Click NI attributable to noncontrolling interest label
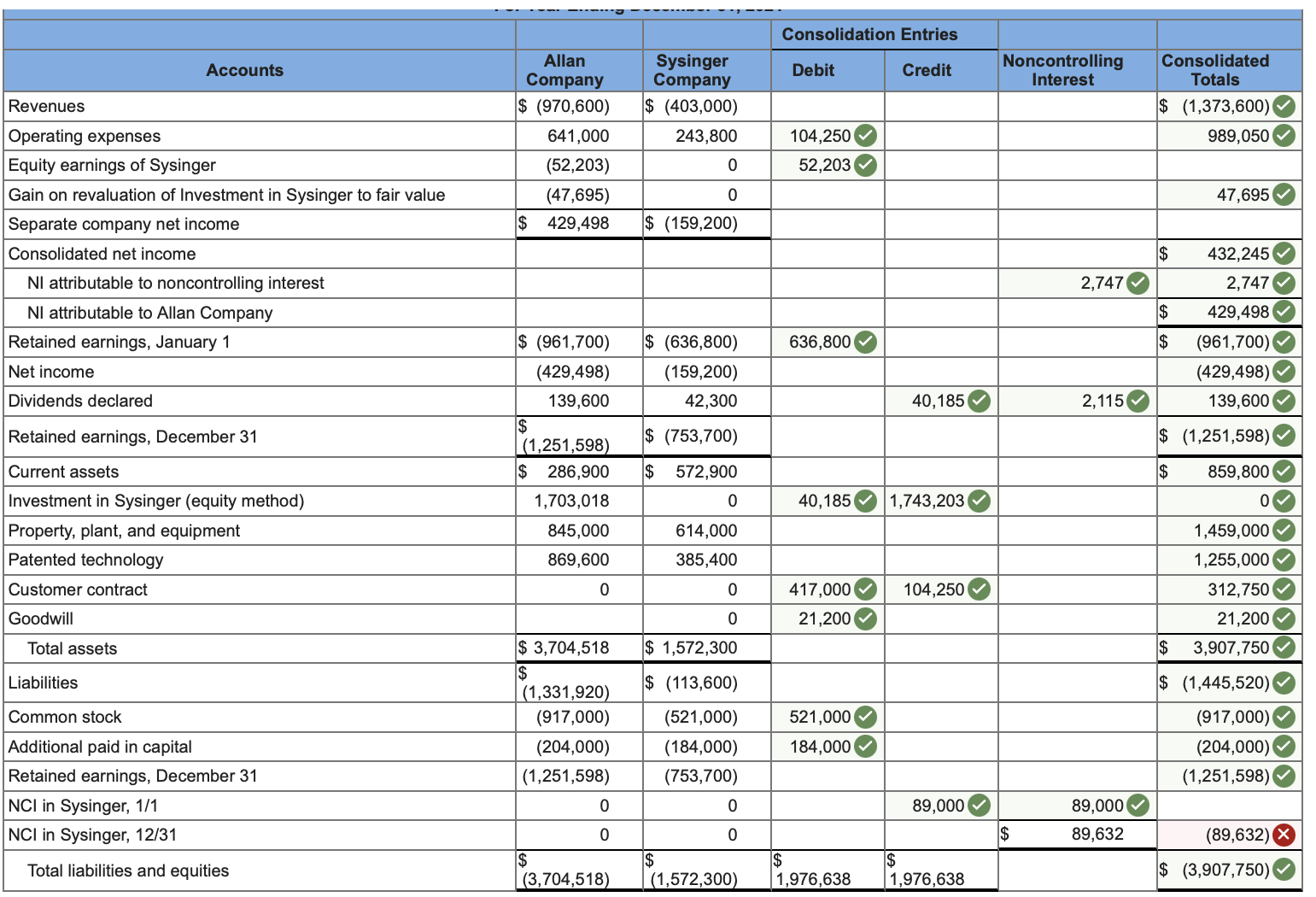Image resolution: width=1316 pixels, height=897 pixels. 176,283
